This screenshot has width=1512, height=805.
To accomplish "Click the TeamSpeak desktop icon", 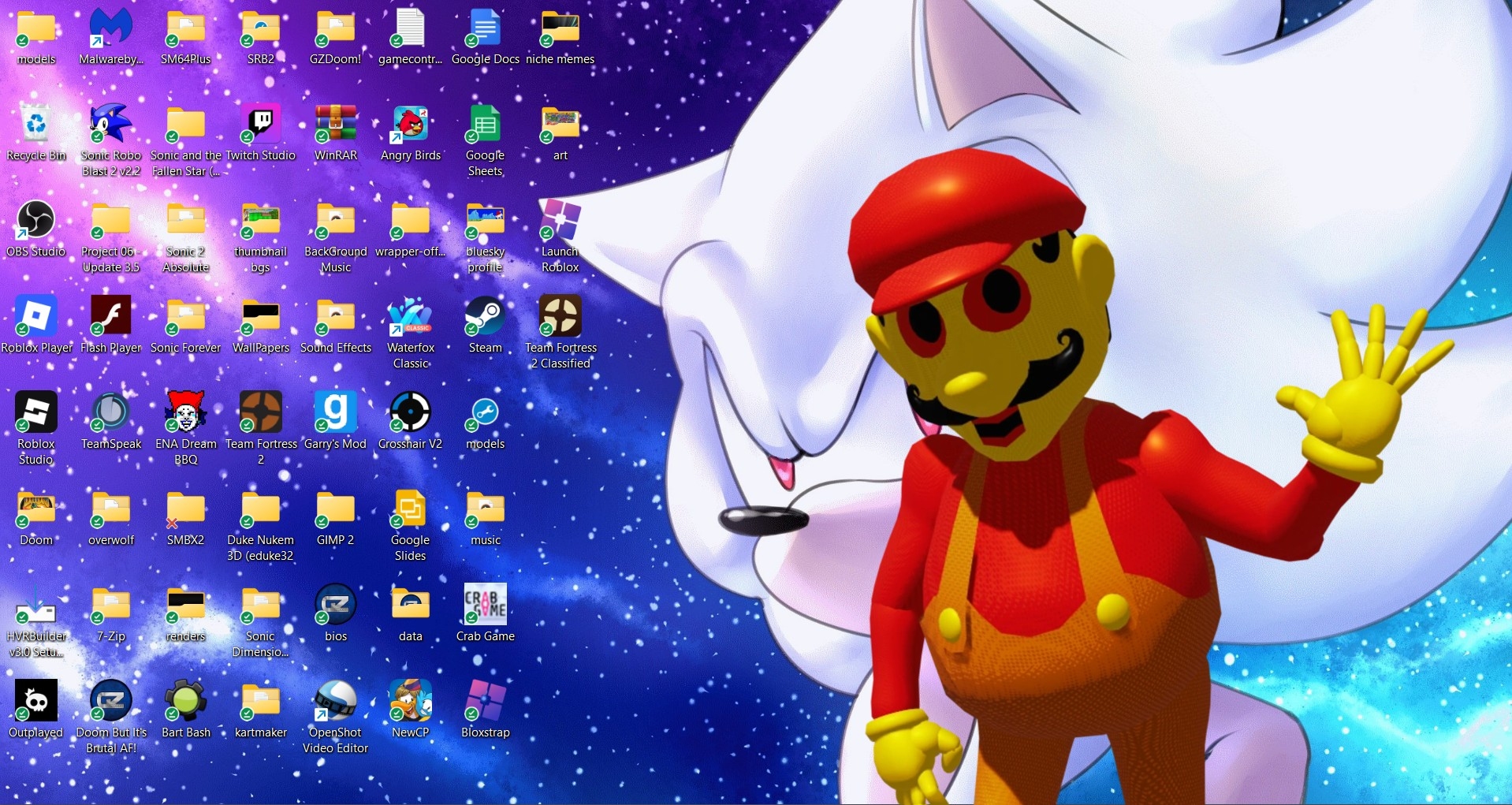I will click(110, 414).
